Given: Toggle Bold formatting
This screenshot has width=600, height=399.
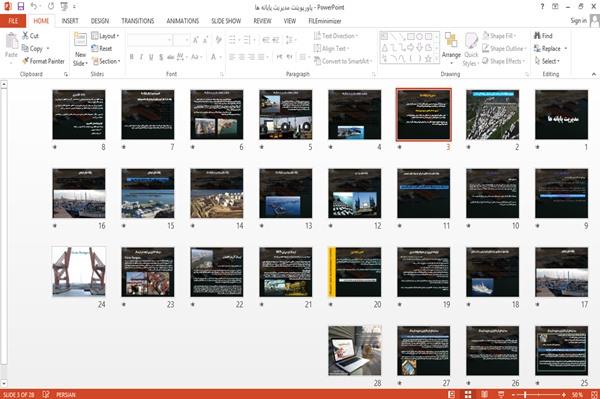Looking at the screenshot, I should tap(132, 57).
